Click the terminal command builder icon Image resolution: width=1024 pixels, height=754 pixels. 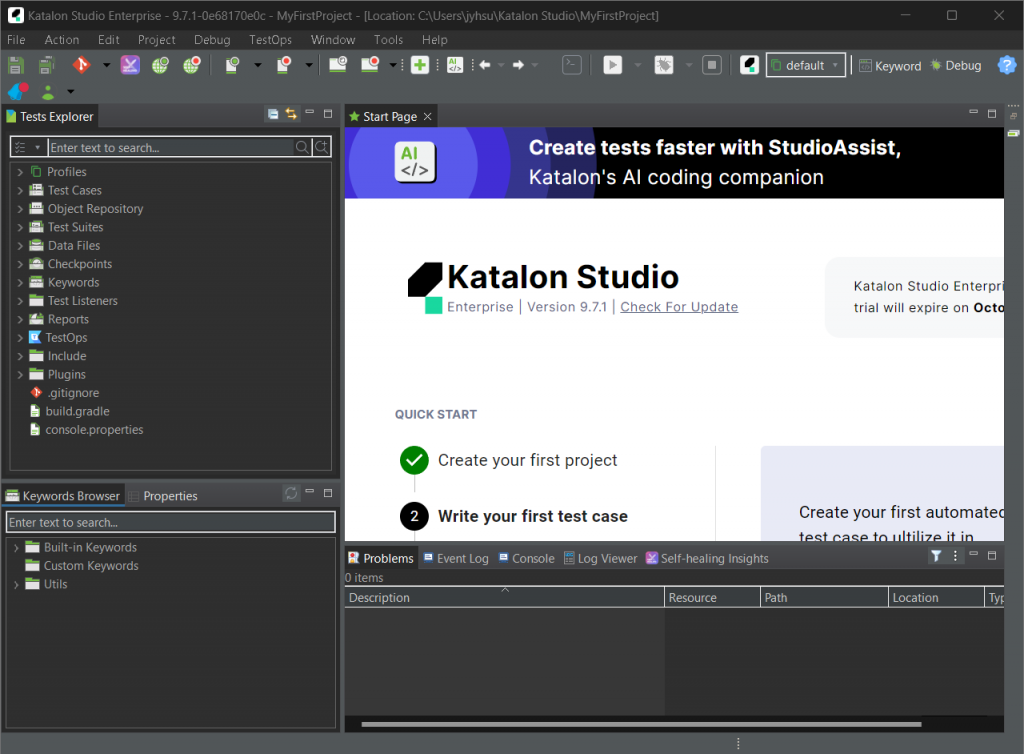572,65
